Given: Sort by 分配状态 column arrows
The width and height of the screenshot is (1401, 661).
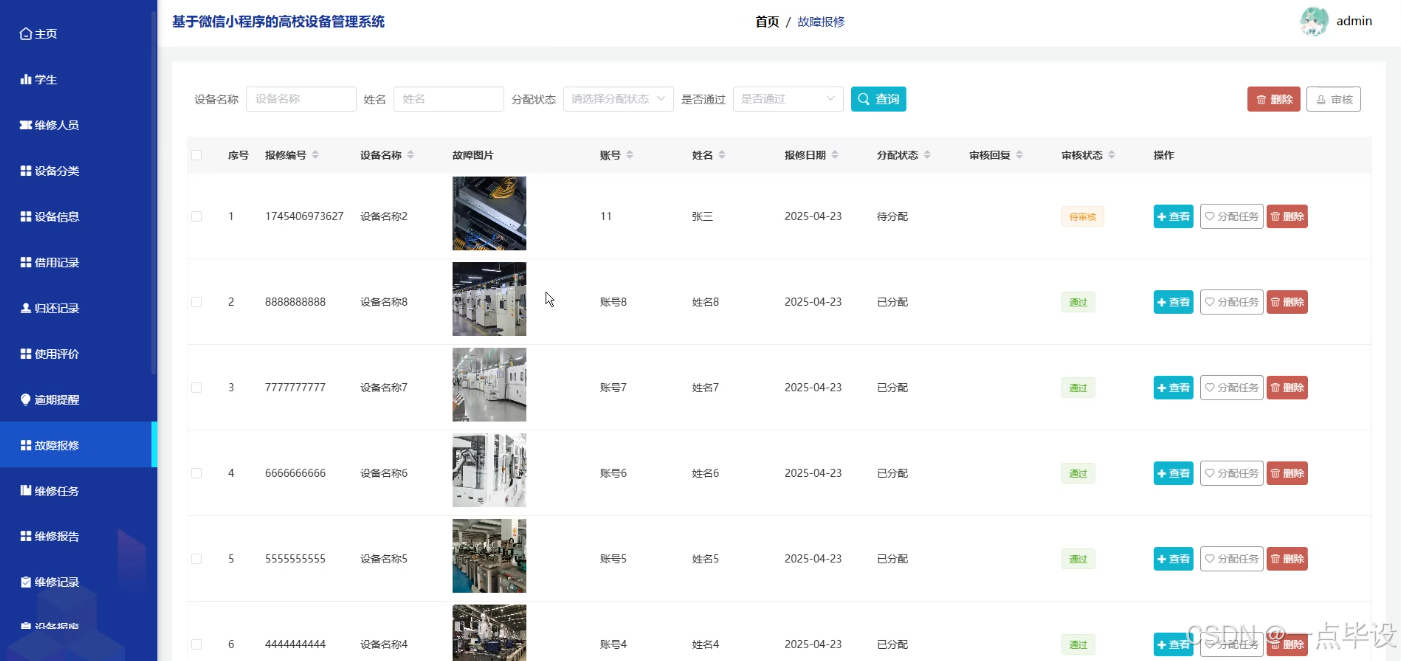Looking at the screenshot, I should coord(927,155).
